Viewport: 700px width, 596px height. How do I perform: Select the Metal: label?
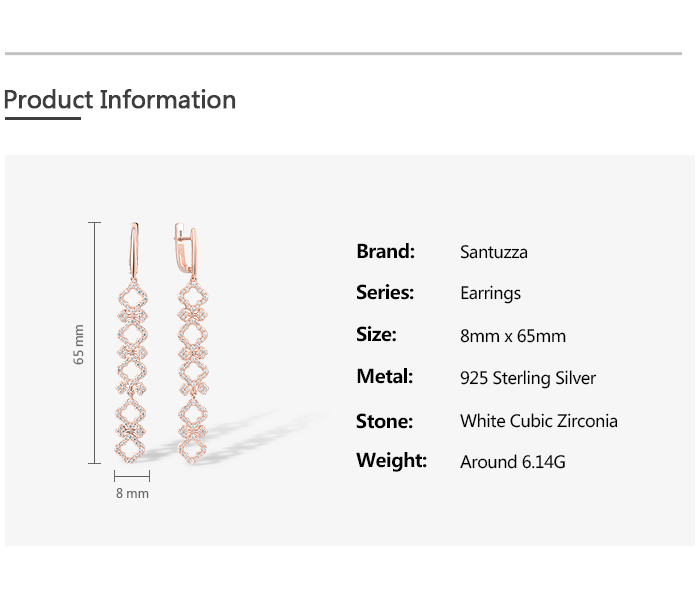click(384, 377)
